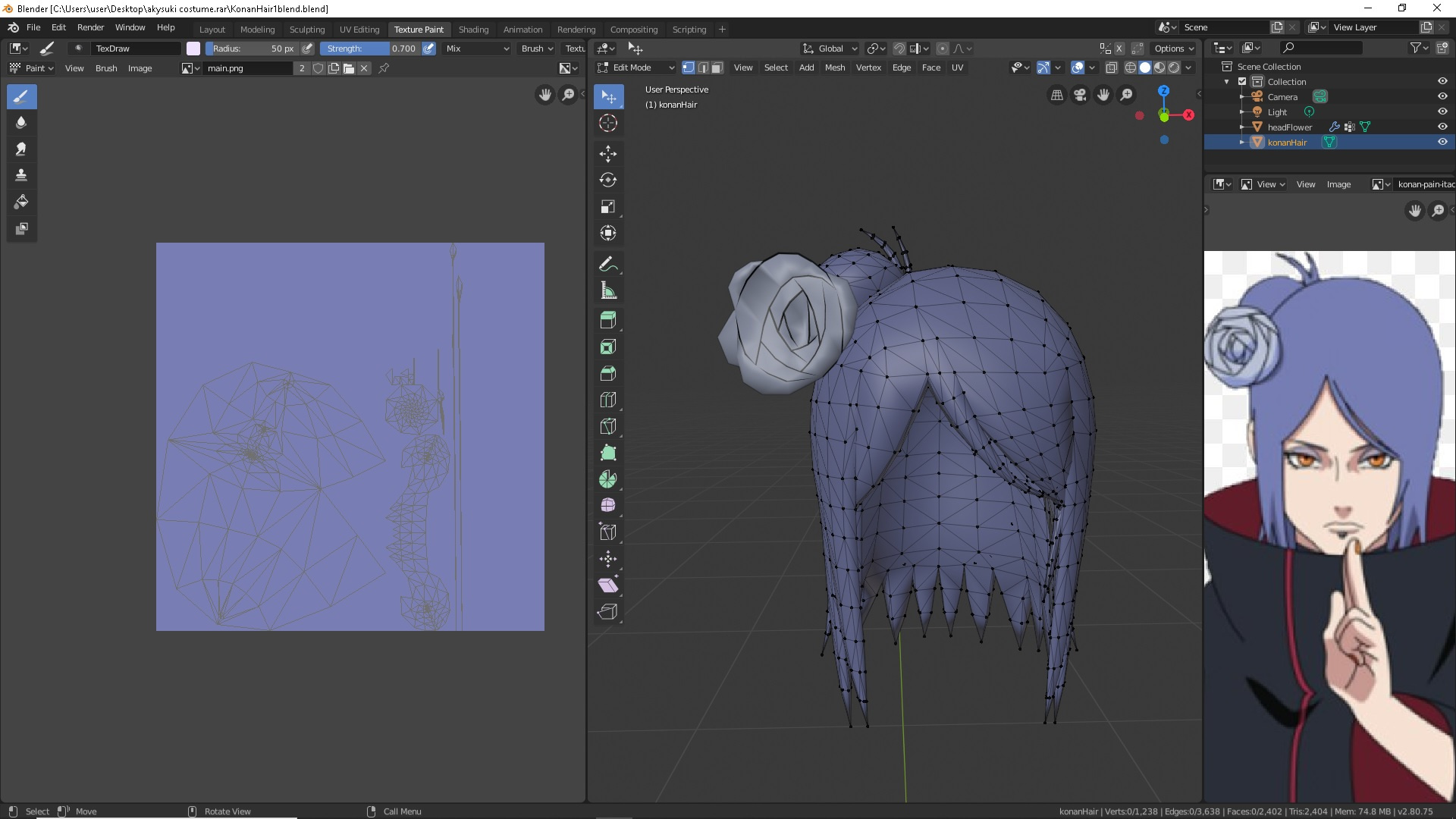Enable face select mode
Image resolution: width=1456 pixels, height=819 pixels.
(717, 67)
